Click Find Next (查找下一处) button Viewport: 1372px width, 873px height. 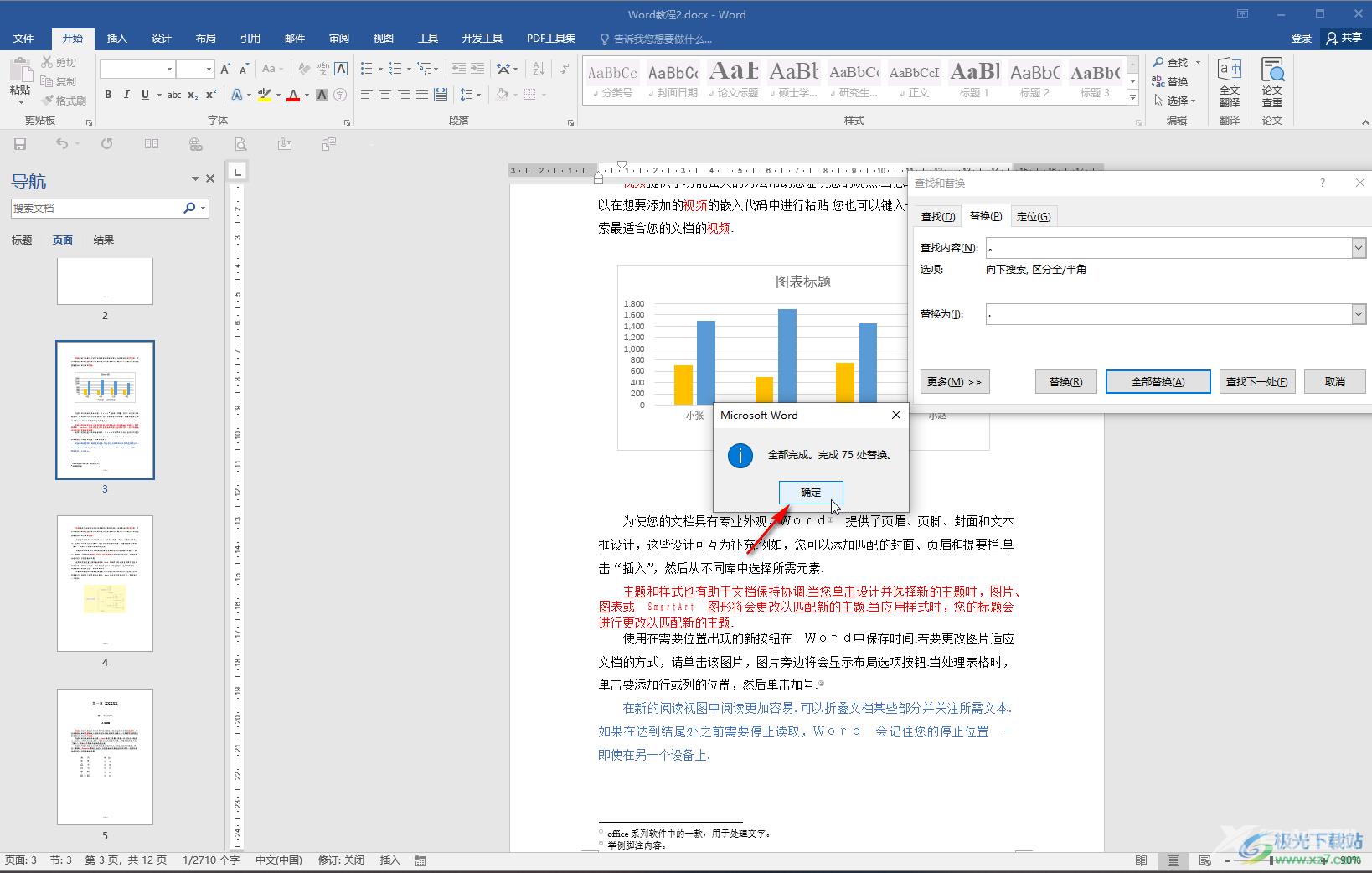tap(1256, 381)
